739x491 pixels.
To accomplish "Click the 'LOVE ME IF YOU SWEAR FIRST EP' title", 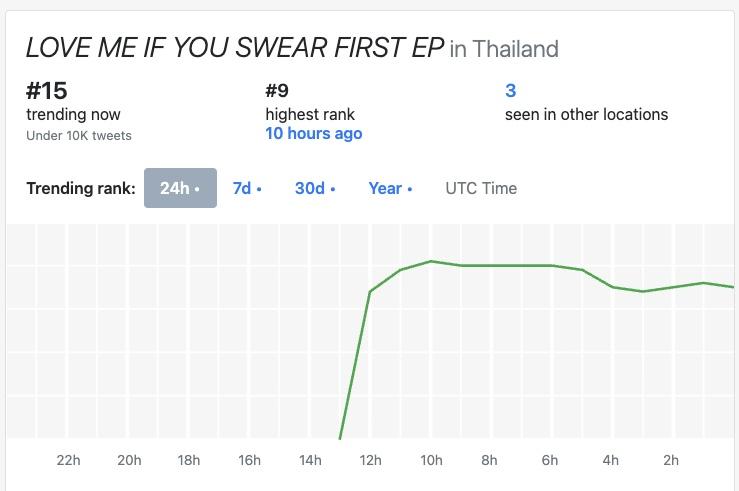I will [234, 48].
